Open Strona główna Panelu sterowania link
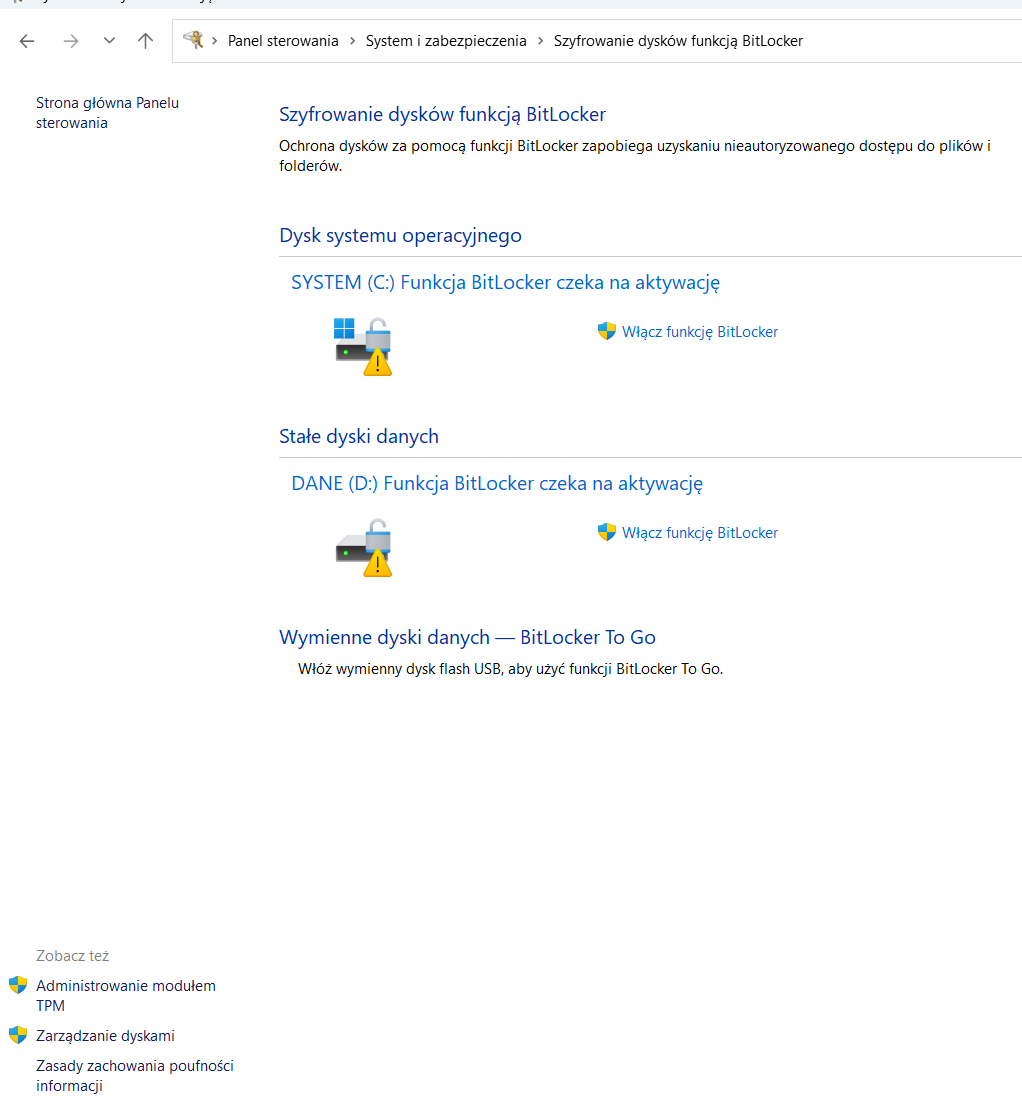The image size is (1022, 1112). coord(107,113)
